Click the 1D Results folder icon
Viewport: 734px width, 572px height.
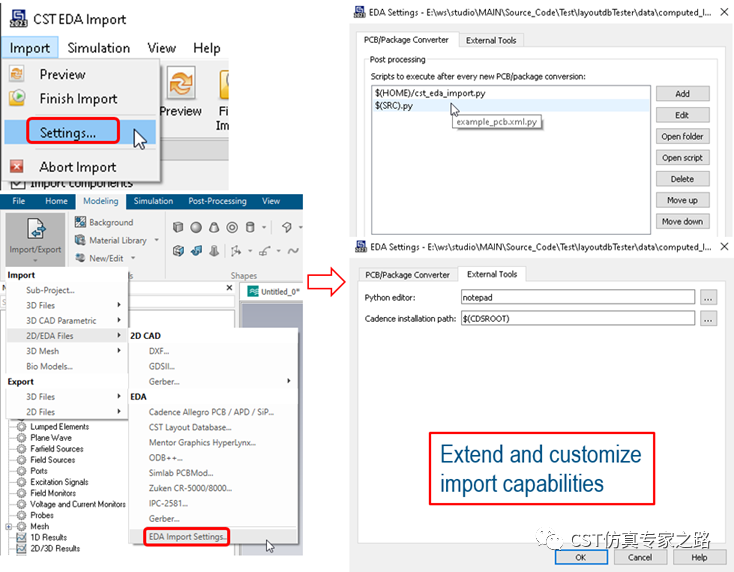click(x=21, y=537)
